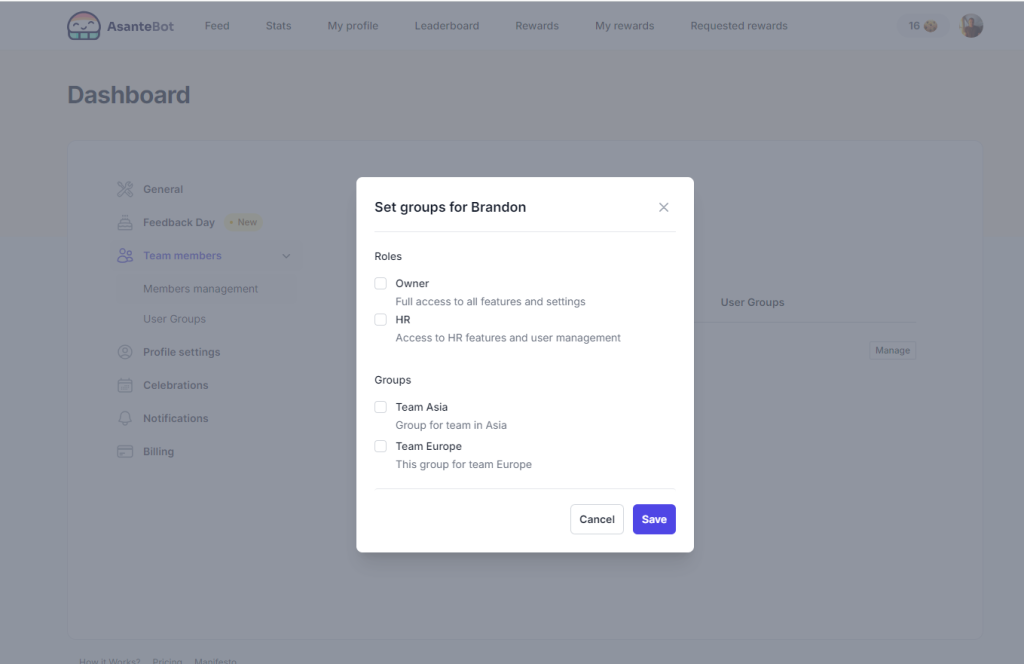
Task: Click the General settings tools icon
Action: (x=125, y=189)
